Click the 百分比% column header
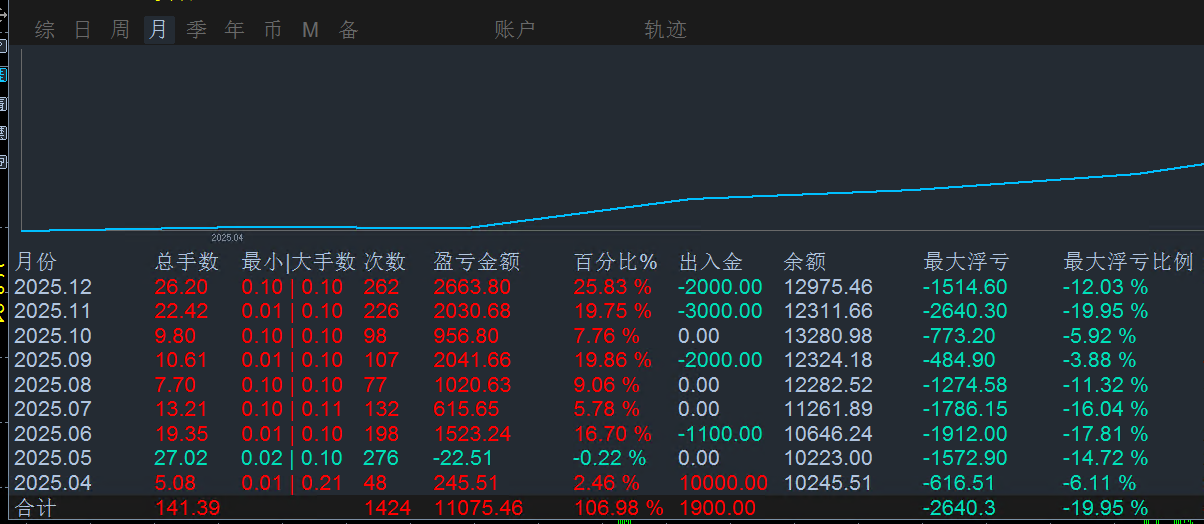Image resolution: width=1204 pixels, height=524 pixels. pyautogui.click(x=616, y=262)
